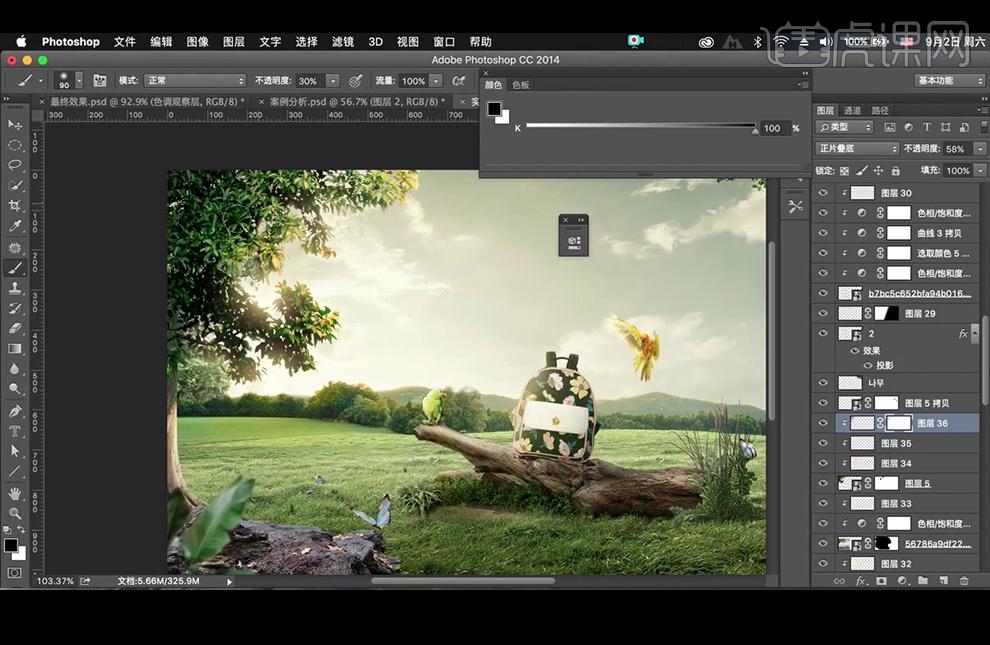The width and height of the screenshot is (990, 645).
Task: Select the Dodge tool
Action: click(15, 389)
